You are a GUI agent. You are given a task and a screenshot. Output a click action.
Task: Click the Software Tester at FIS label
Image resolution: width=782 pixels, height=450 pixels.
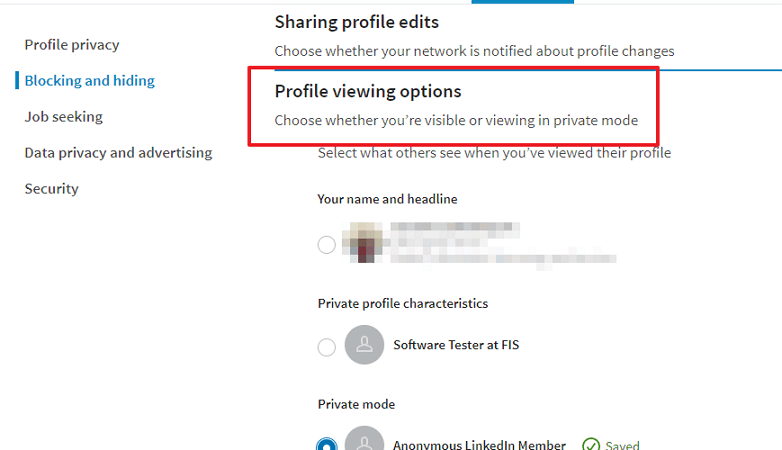pos(456,345)
